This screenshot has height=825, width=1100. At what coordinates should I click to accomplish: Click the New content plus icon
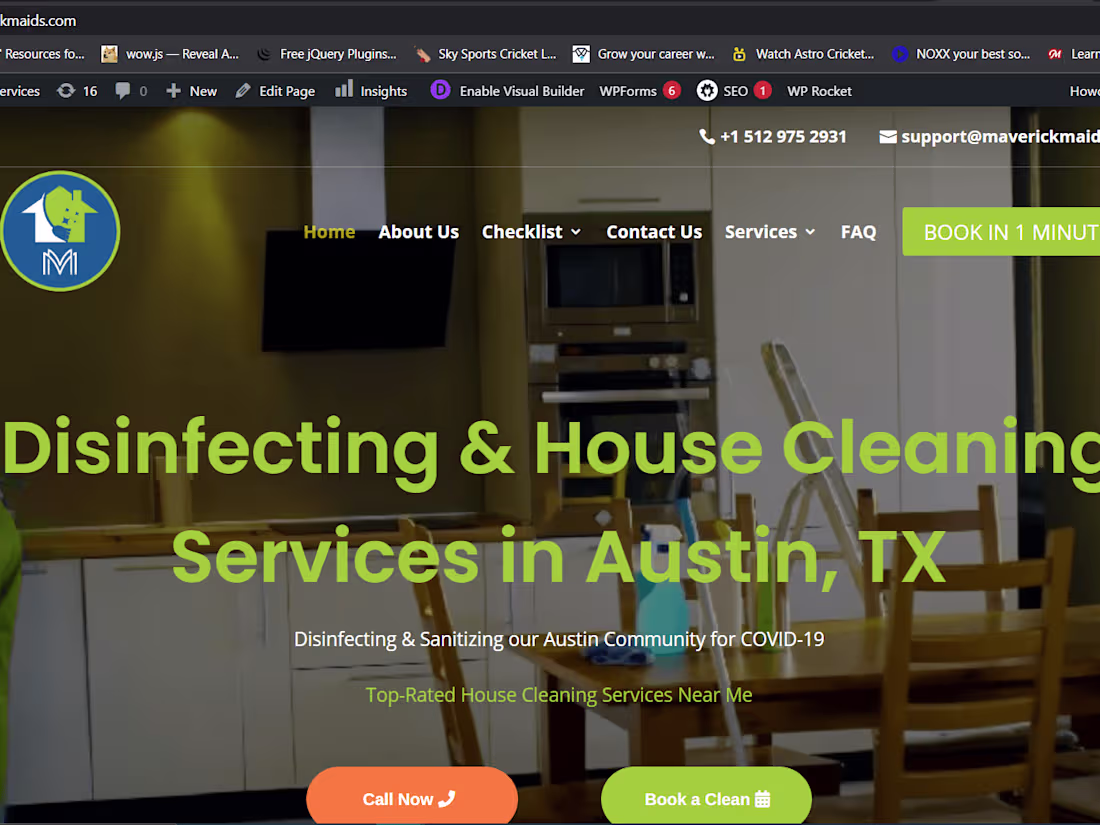coord(173,90)
